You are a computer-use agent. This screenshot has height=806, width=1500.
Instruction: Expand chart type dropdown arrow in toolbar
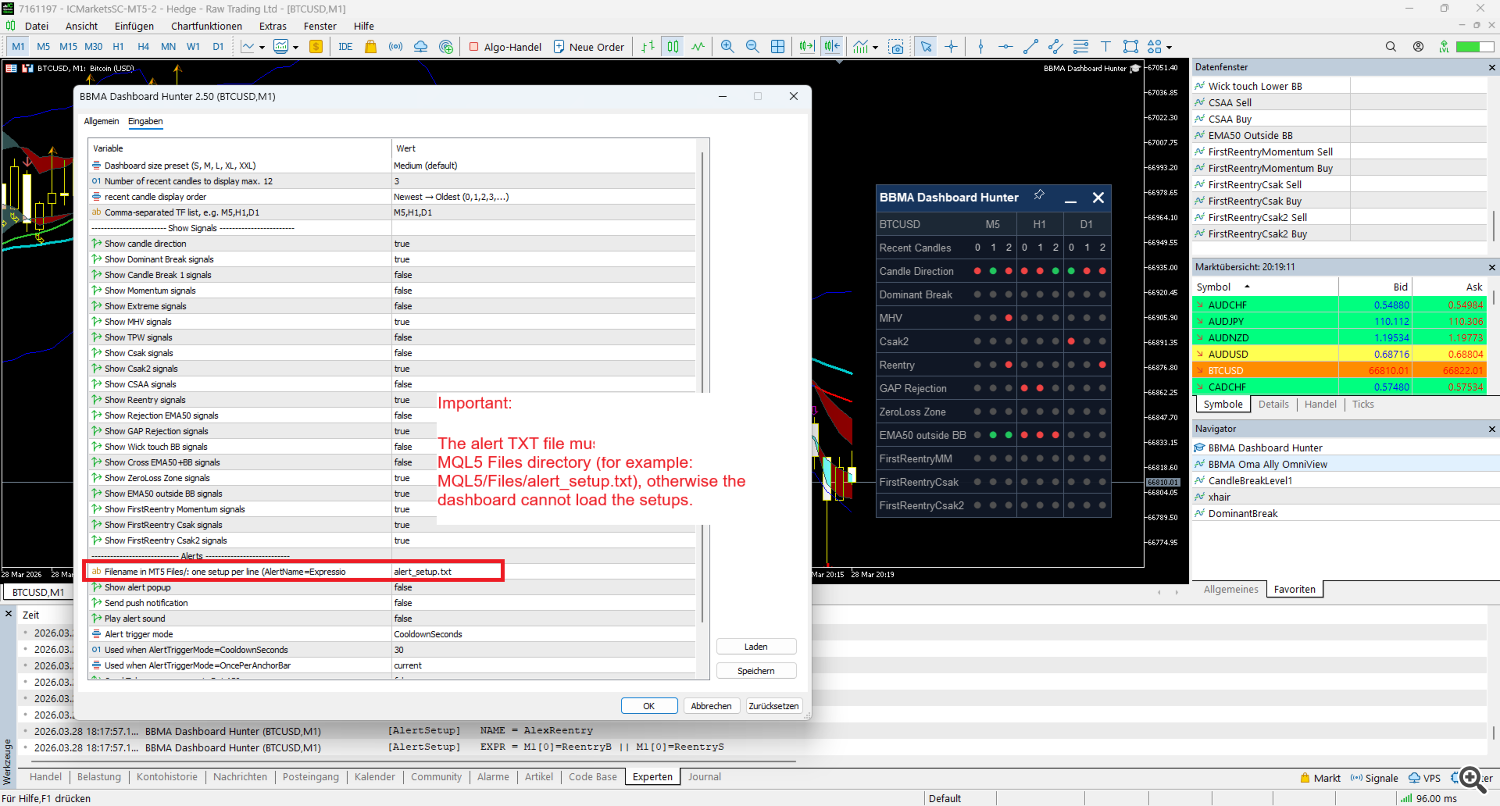coord(262,46)
